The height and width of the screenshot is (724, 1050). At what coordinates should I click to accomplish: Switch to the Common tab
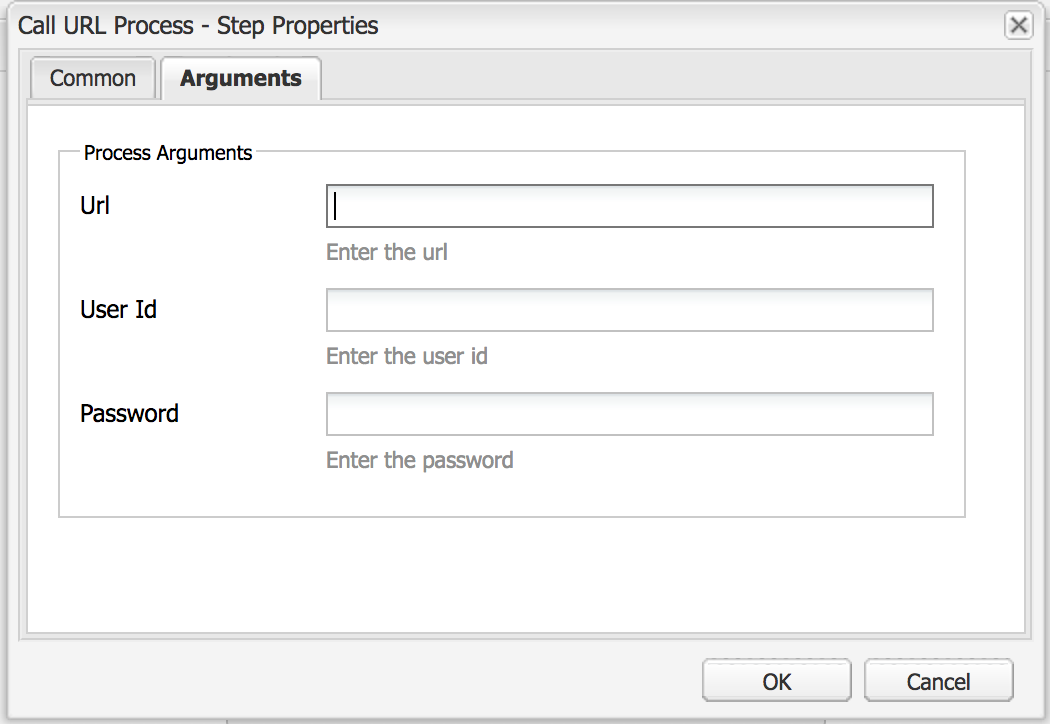[x=93, y=78]
